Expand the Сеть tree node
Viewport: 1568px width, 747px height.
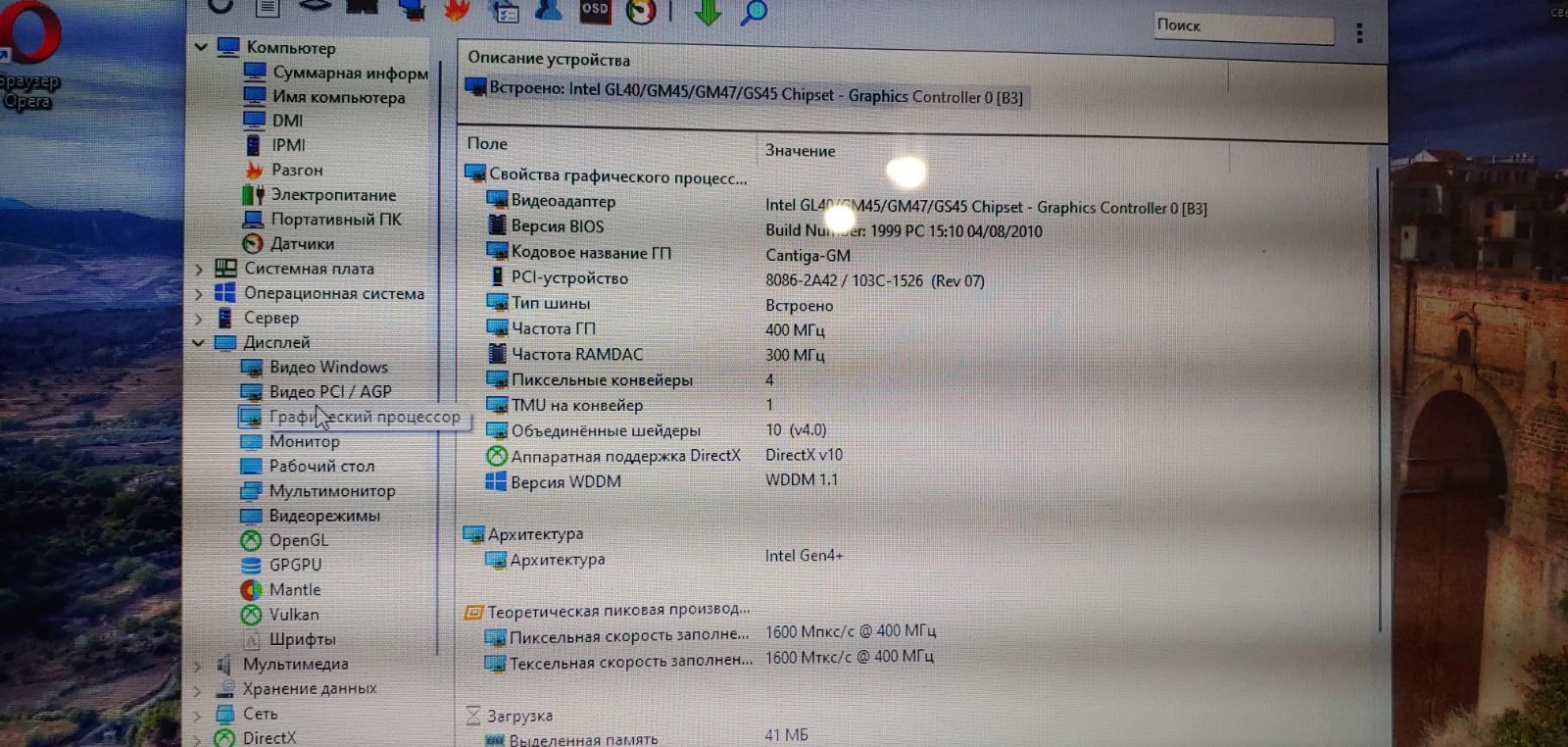(x=198, y=714)
